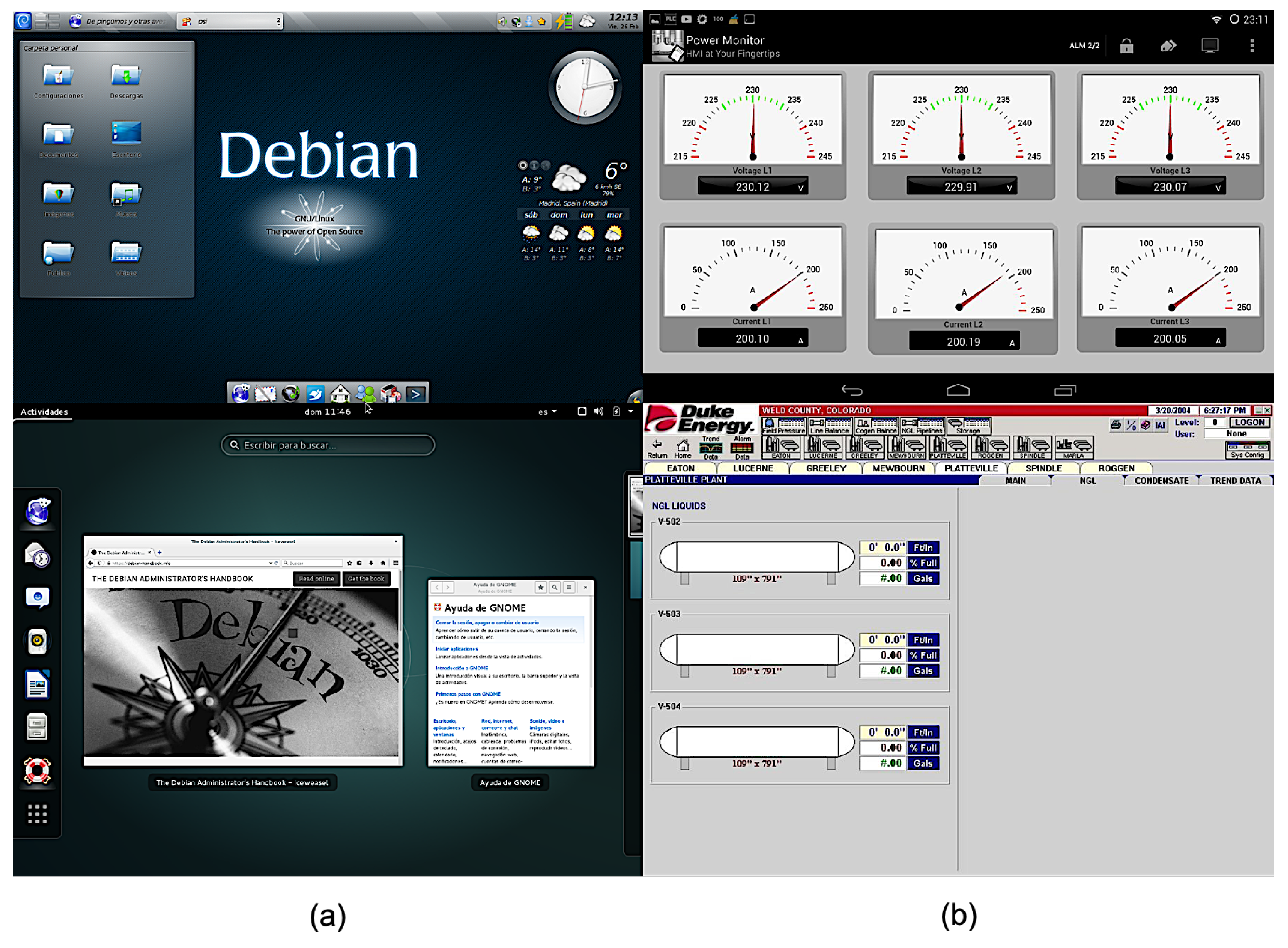This screenshot has width=1288, height=948.
Task: Open the lock icon in Power Monitor
Action: click(x=1126, y=46)
